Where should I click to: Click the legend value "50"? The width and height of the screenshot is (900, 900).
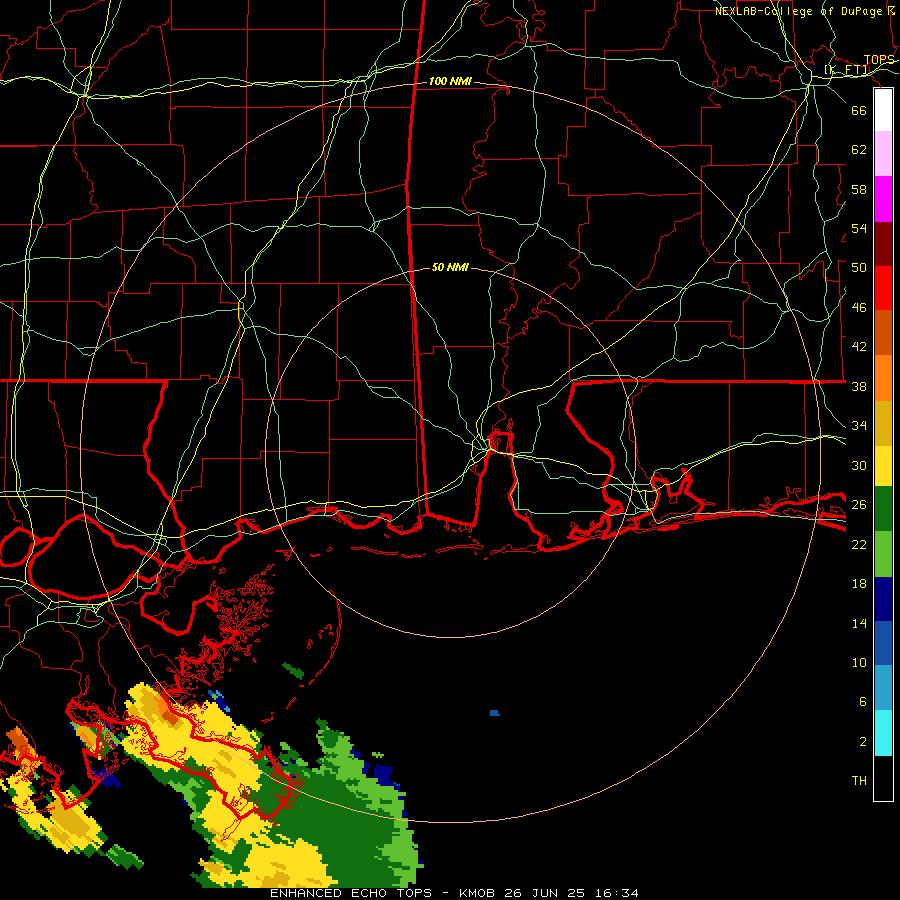pyautogui.click(x=859, y=268)
